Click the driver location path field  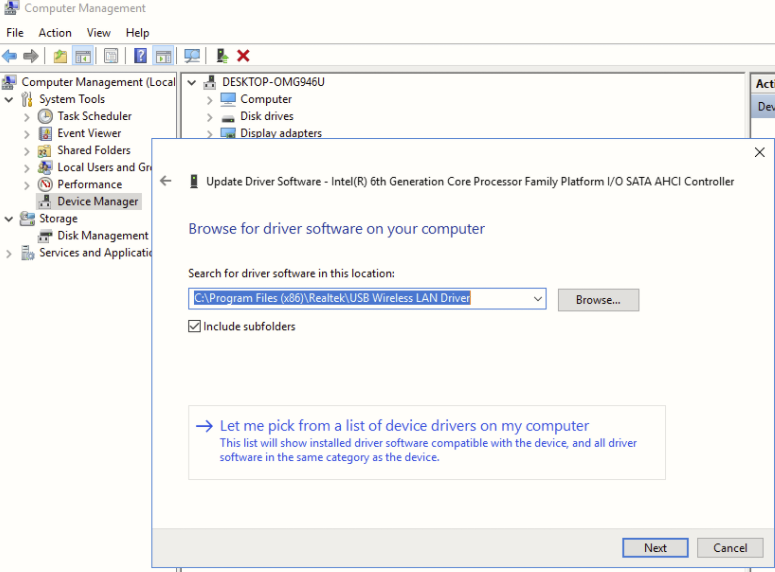(360, 298)
